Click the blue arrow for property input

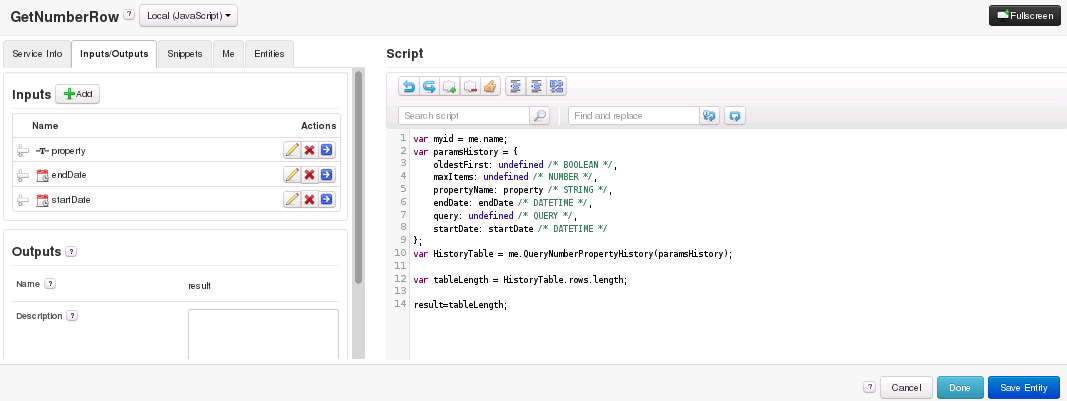pos(327,150)
